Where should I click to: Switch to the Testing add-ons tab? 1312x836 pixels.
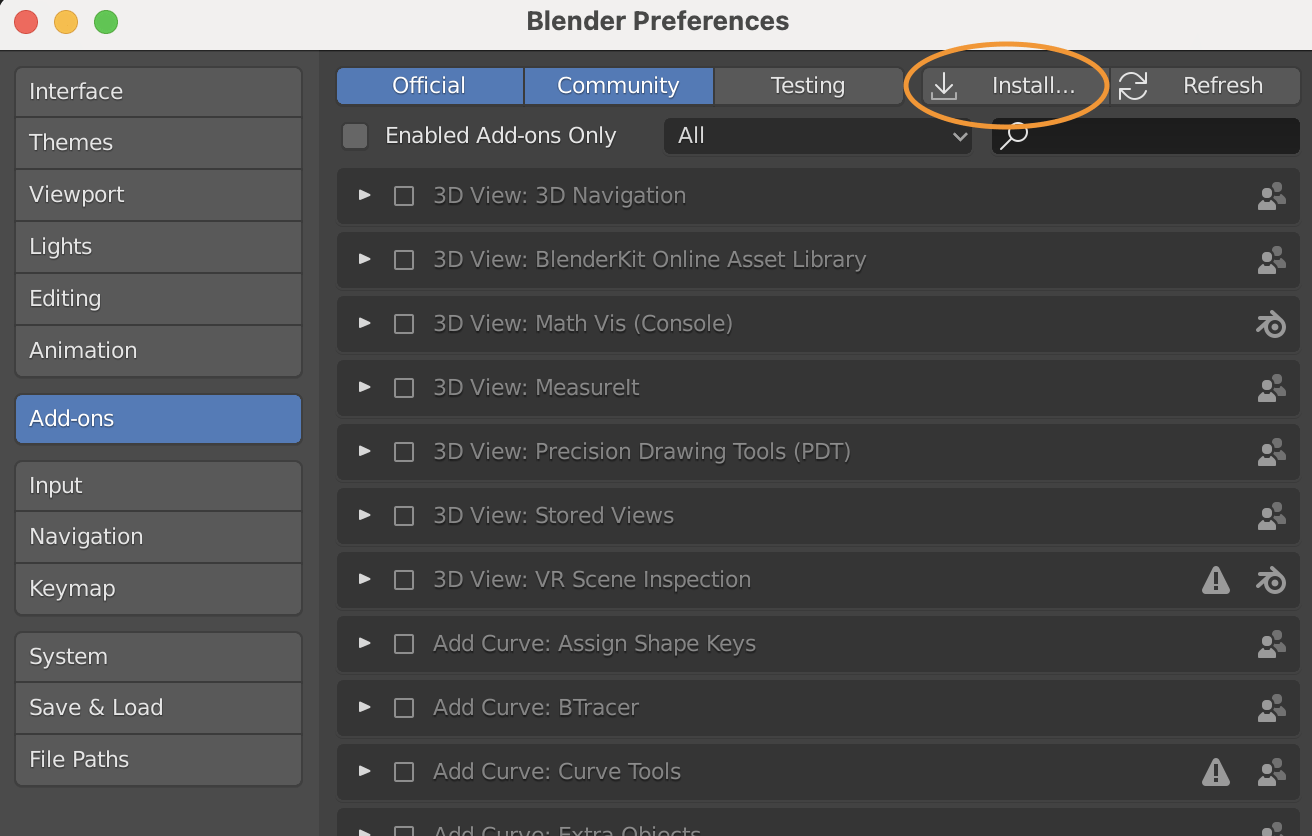click(808, 85)
